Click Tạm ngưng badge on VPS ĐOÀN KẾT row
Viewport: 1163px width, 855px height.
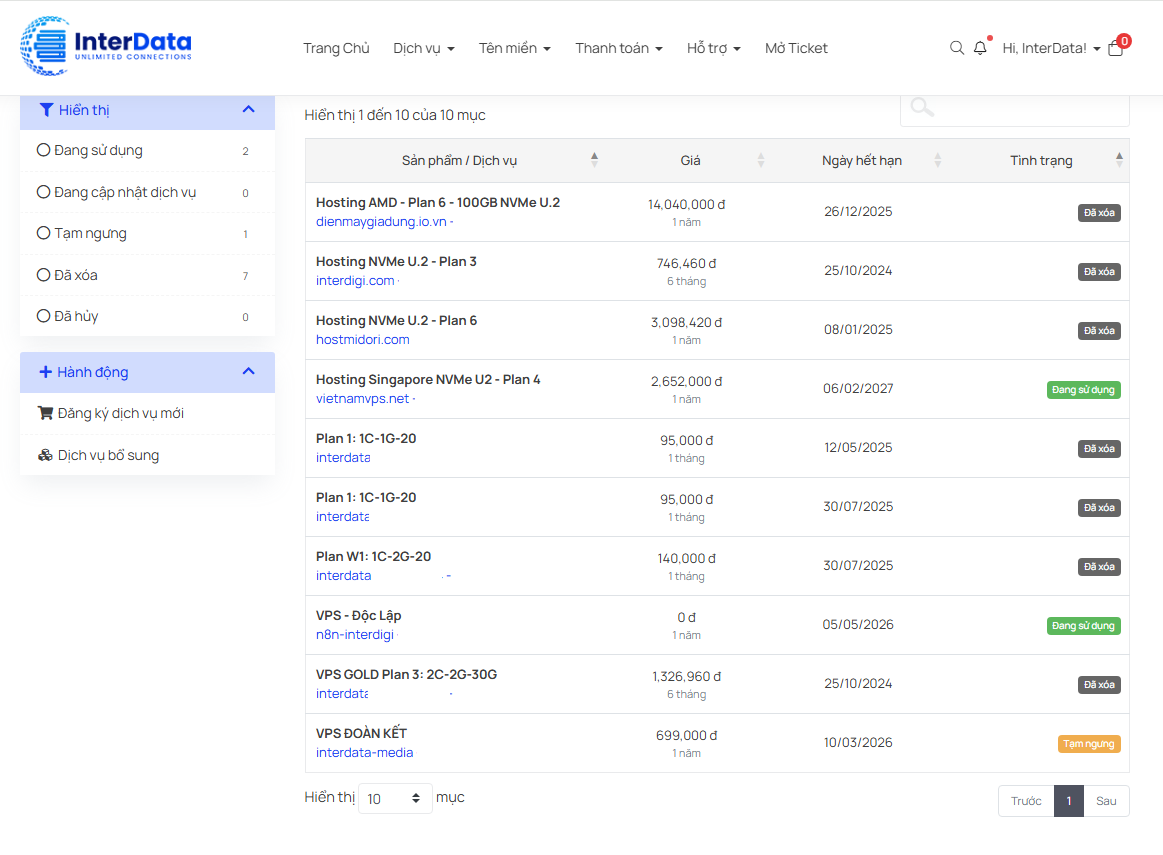[1089, 744]
